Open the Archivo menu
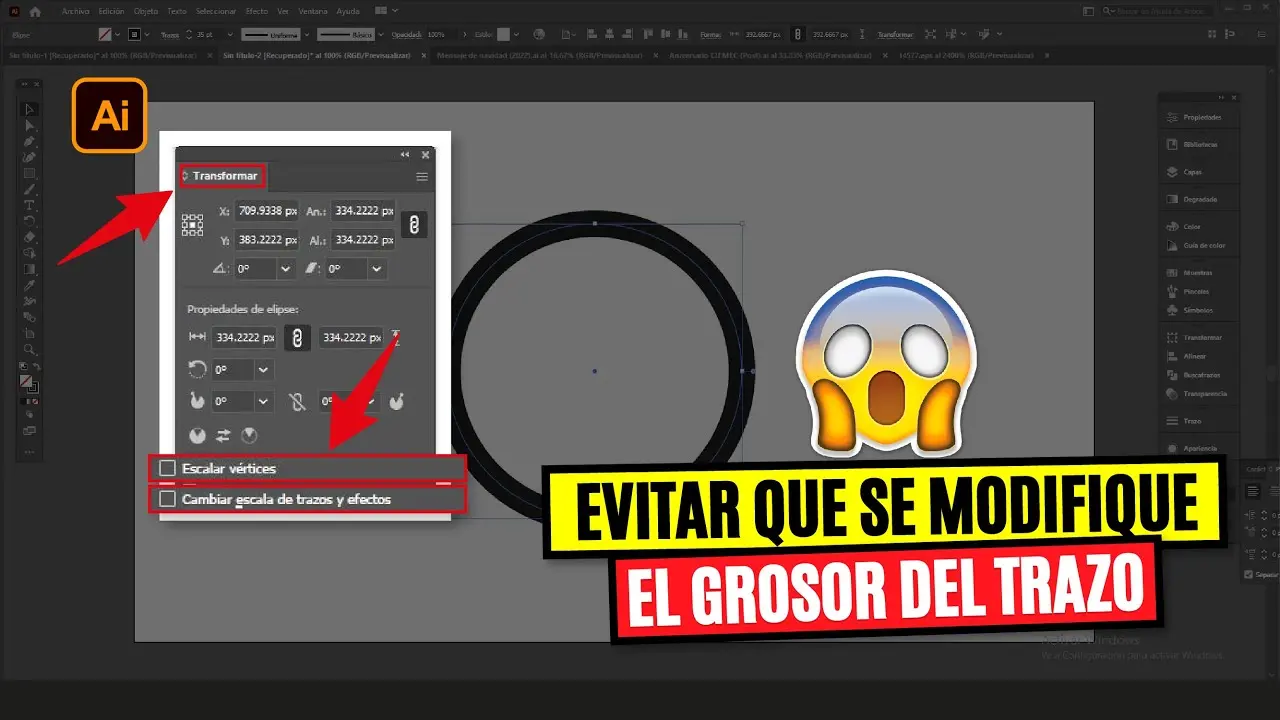Screen dimensions: 1280x720 (74, 11)
